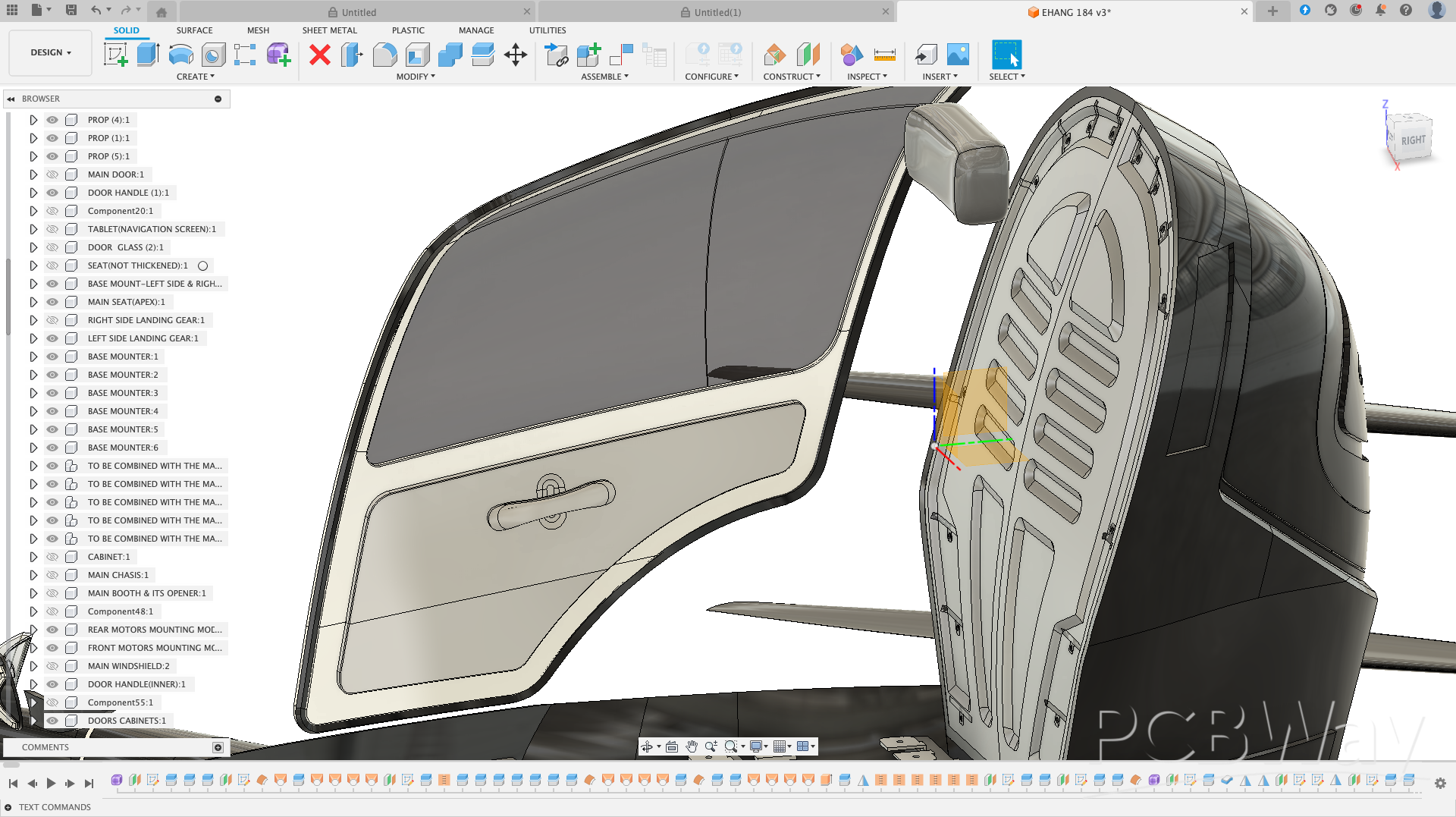Switch to the SHEET METAL tab
The height and width of the screenshot is (817, 1456).
(x=329, y=30)
